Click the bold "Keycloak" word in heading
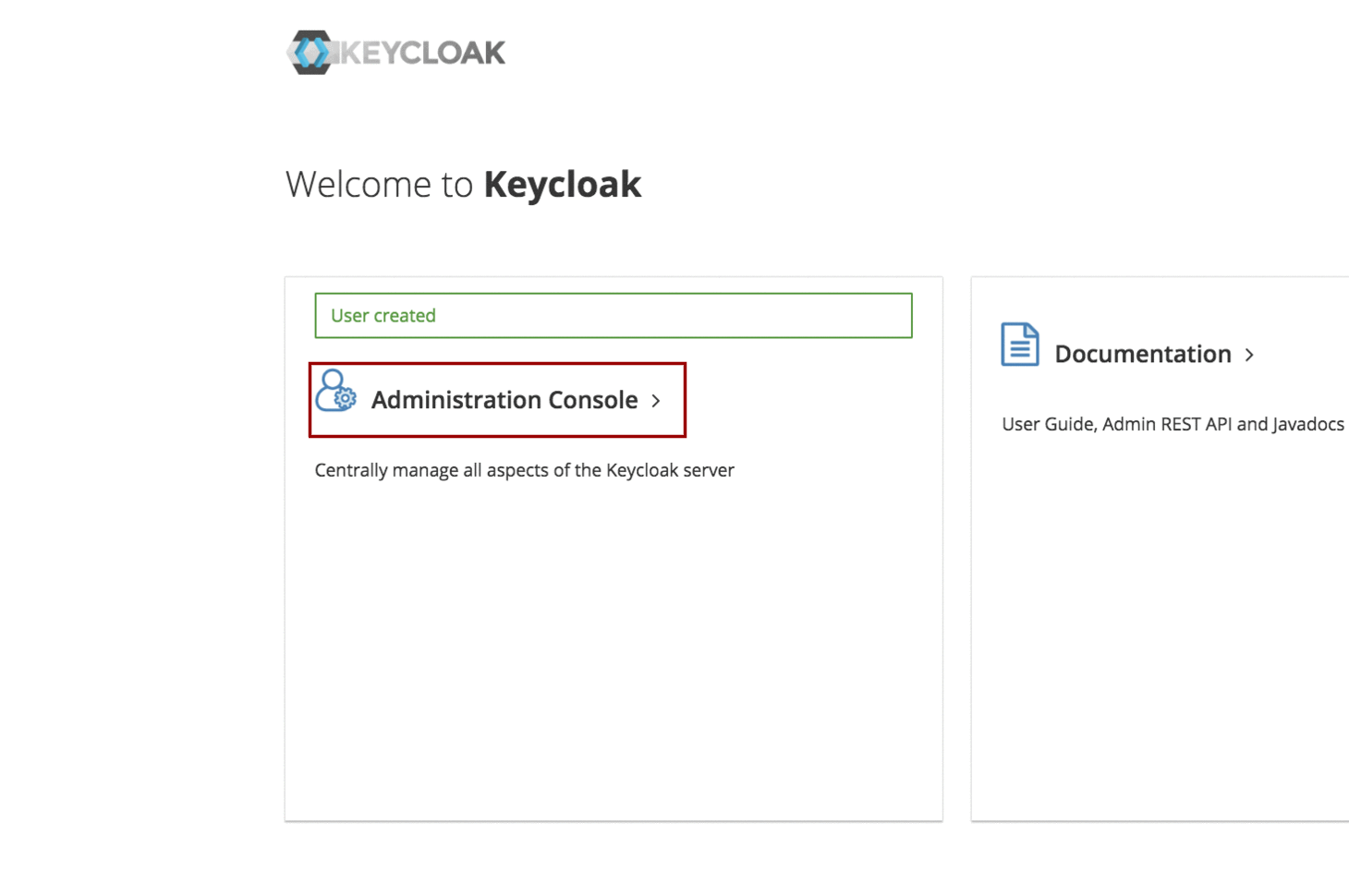1349x896 pixels. 562,185
